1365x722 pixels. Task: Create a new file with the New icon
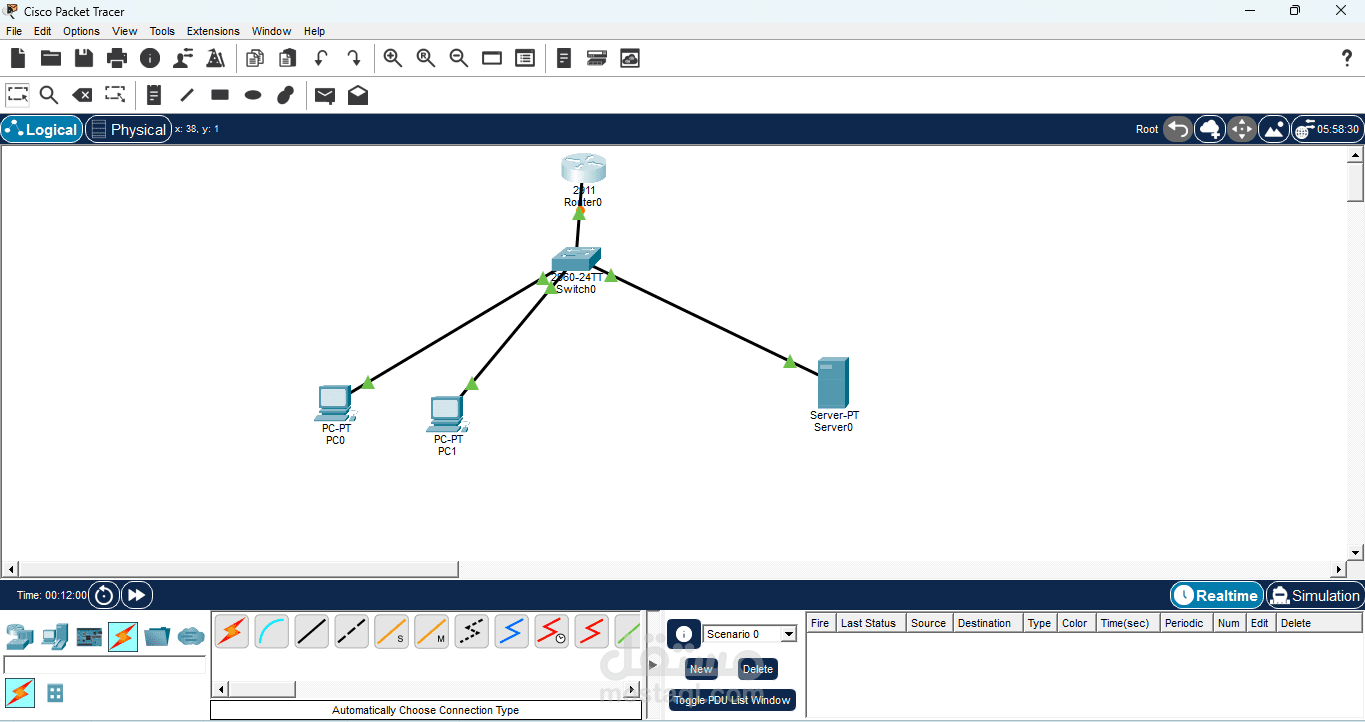click(x=18, y=58)
